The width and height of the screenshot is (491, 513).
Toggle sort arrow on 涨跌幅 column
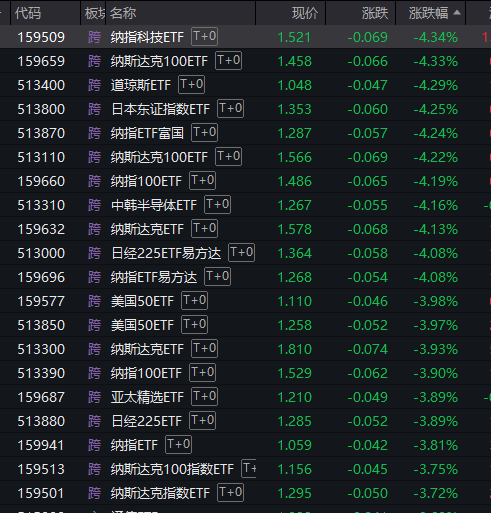[x=457, y=13]
